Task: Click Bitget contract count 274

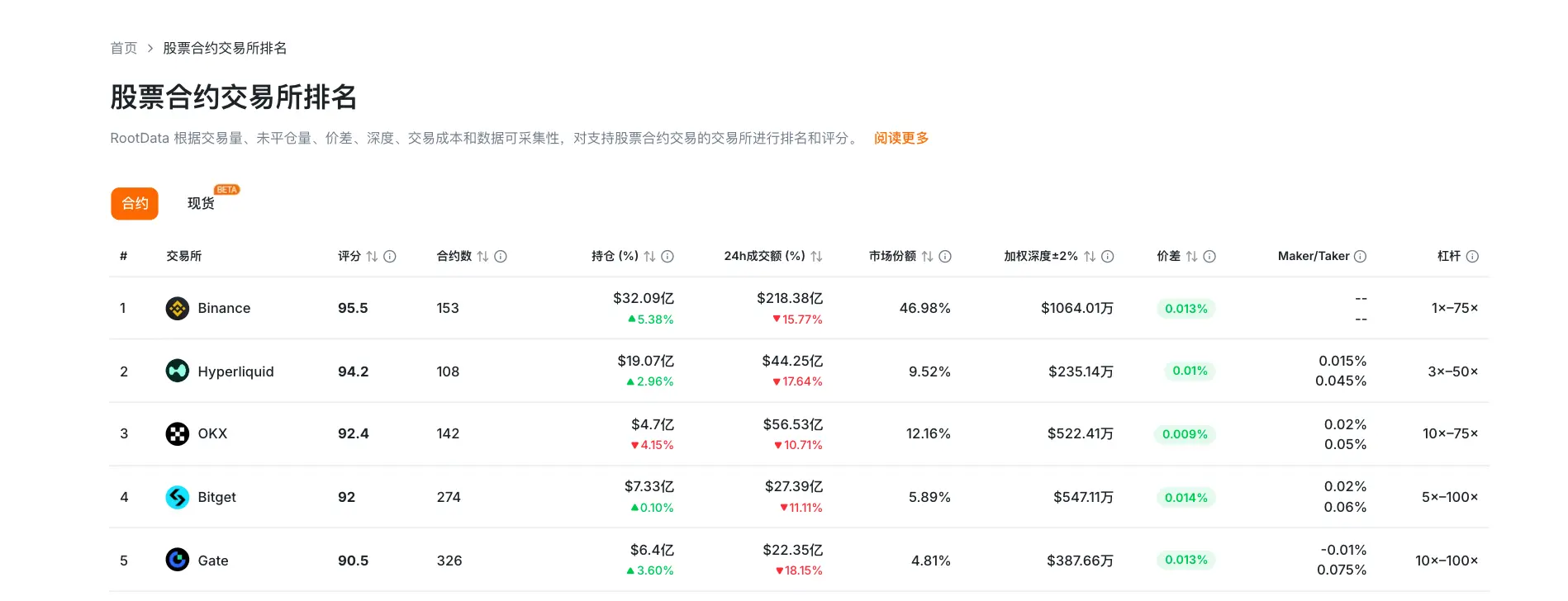Action: pyautogui.click(x=449, y=497)
